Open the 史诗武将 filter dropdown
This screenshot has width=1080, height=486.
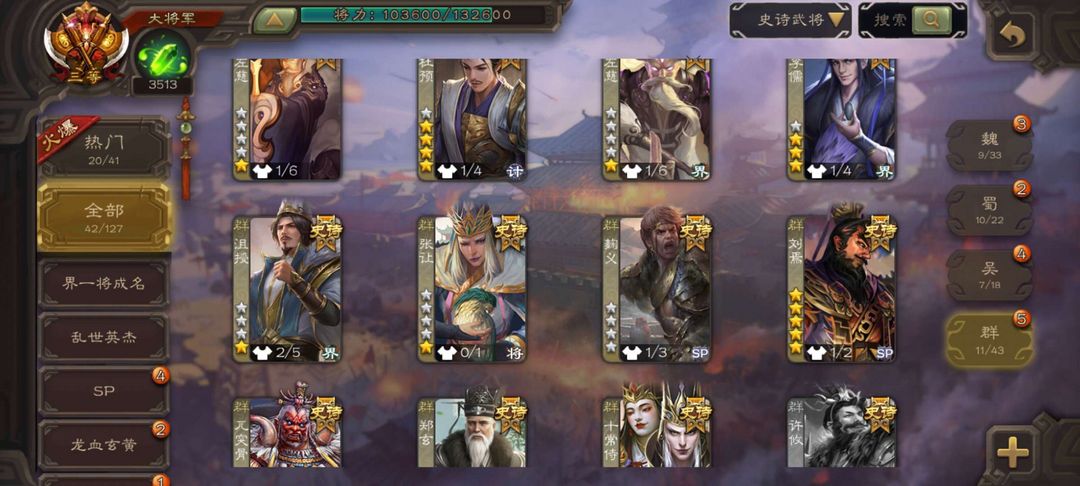click(790, 20)
